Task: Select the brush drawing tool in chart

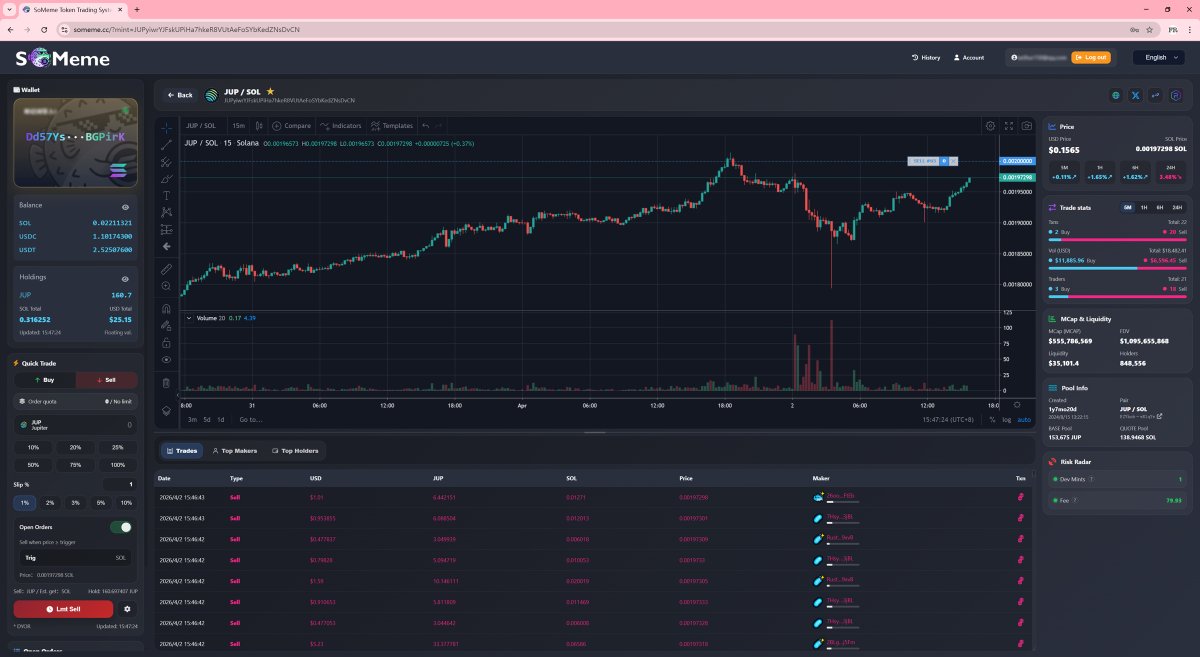Action: [x=166, y=178]
